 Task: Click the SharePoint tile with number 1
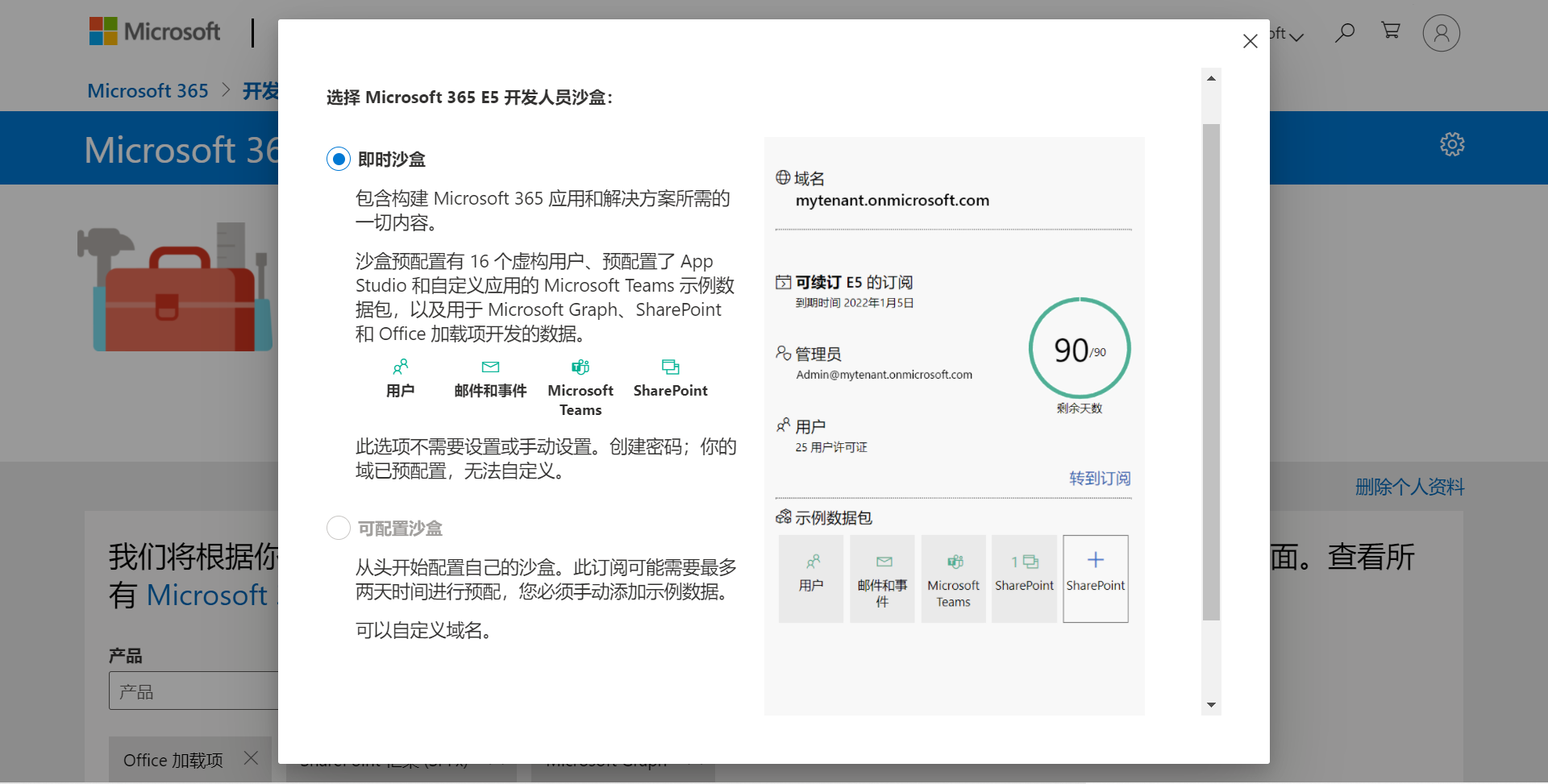(1024, 579)
